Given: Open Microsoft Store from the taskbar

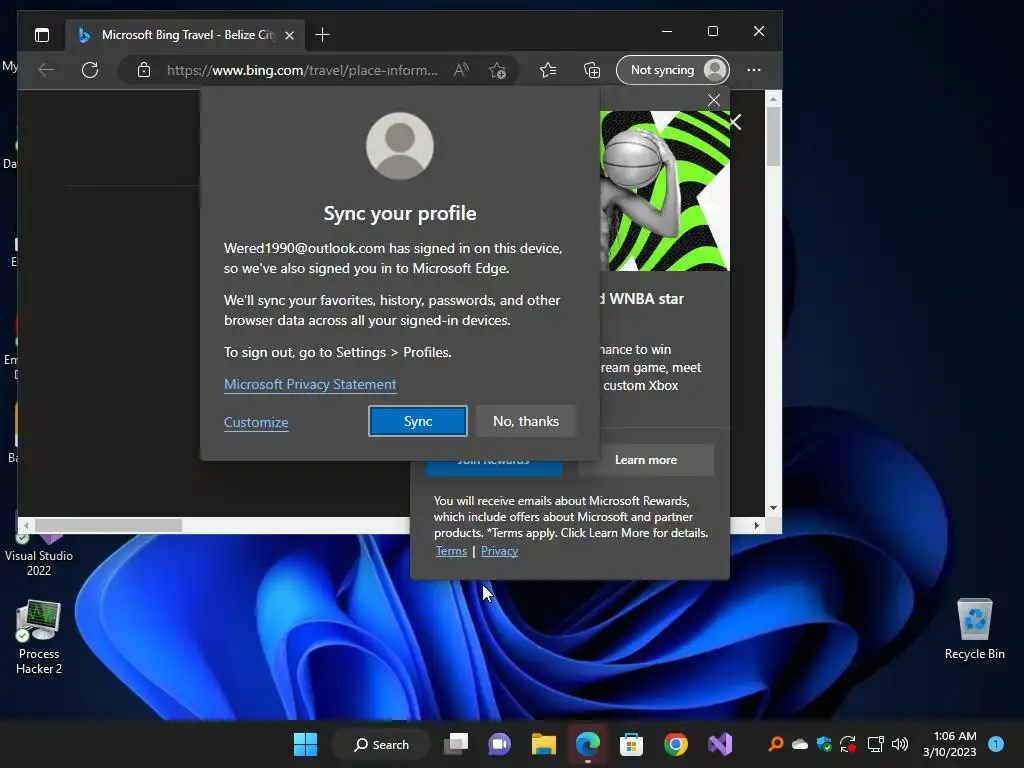Looking at the screenshot, I should click(x=632, y=744).
